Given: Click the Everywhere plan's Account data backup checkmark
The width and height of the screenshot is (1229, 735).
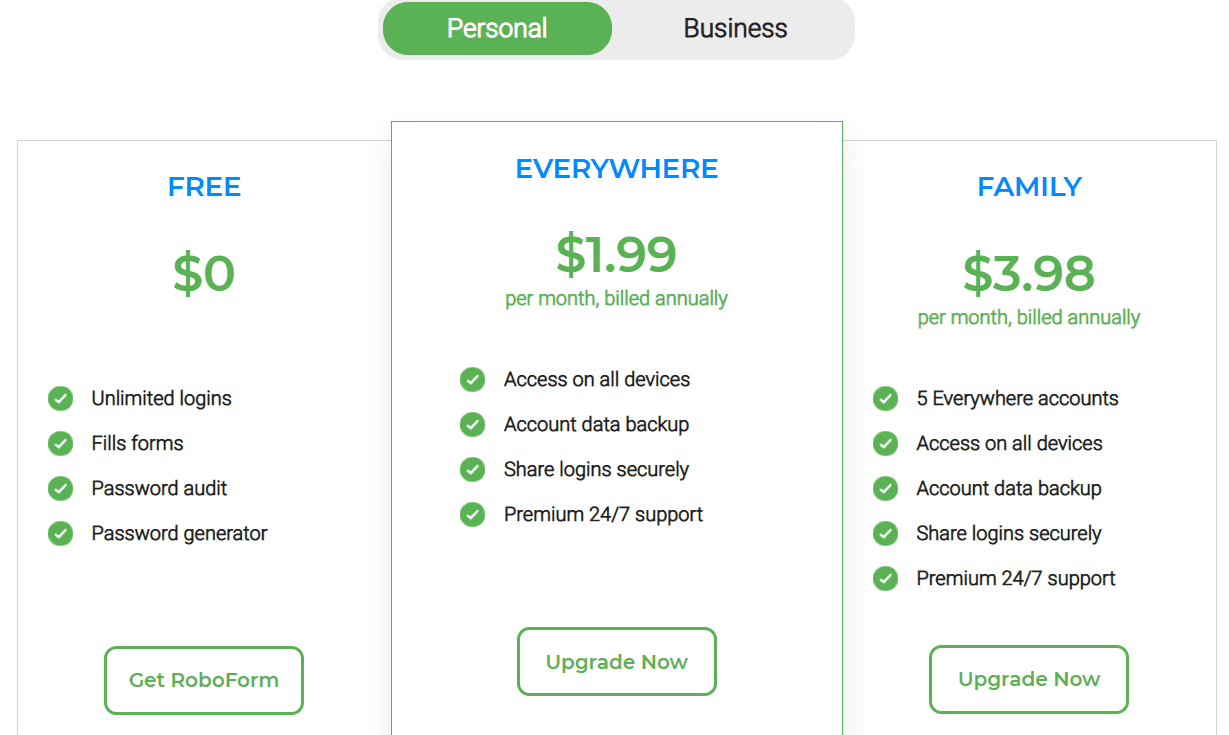Looking at the screenshot, I should point(473,425).
